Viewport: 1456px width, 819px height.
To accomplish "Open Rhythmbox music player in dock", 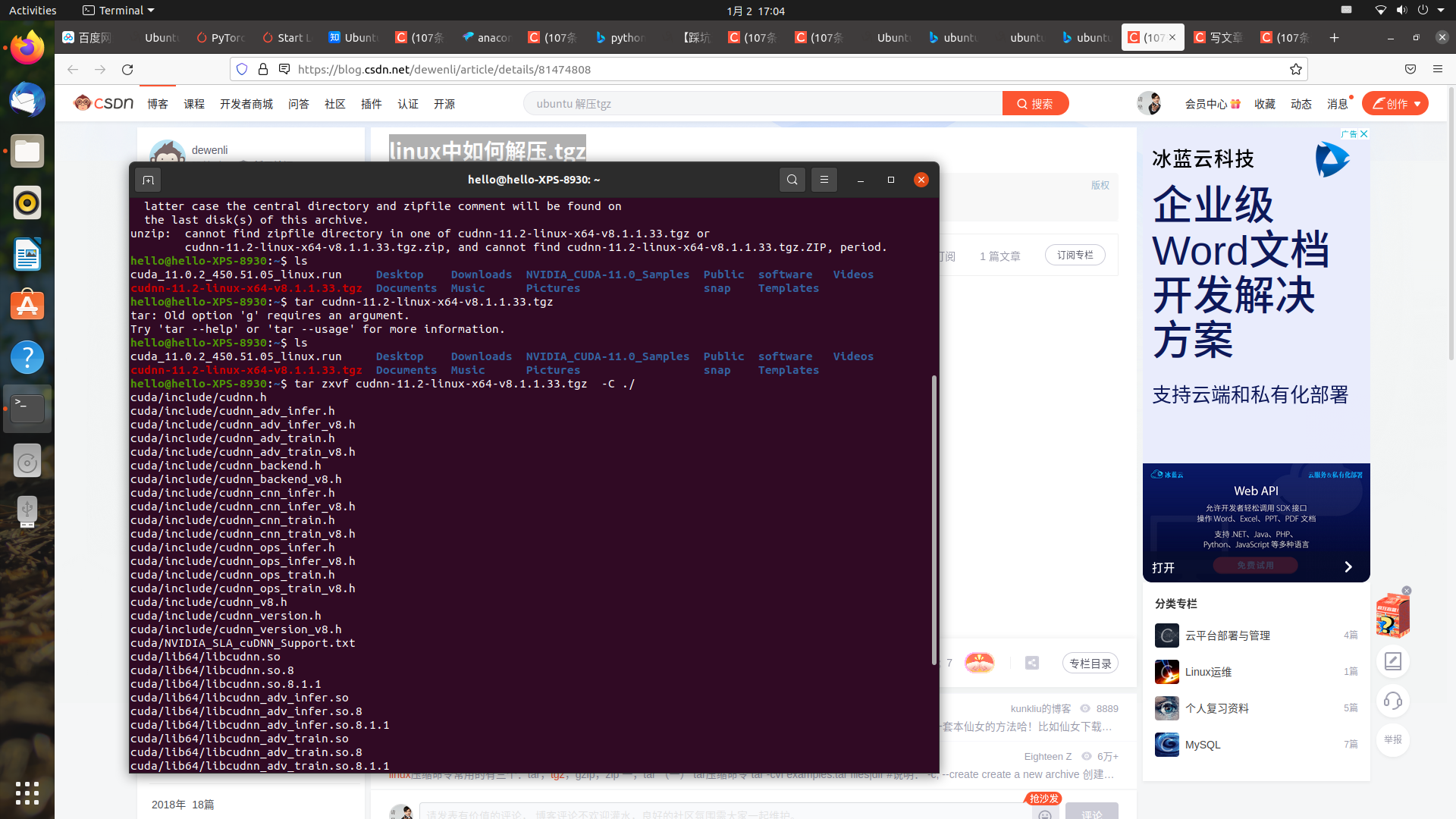I will click(27, 202).
